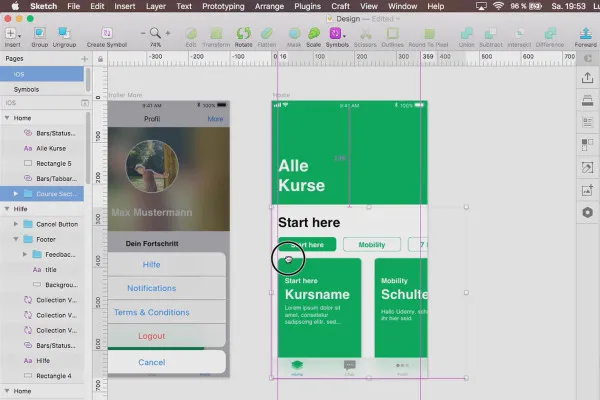
Task: Select the Symbols page
Action: [x=42, y=89]
